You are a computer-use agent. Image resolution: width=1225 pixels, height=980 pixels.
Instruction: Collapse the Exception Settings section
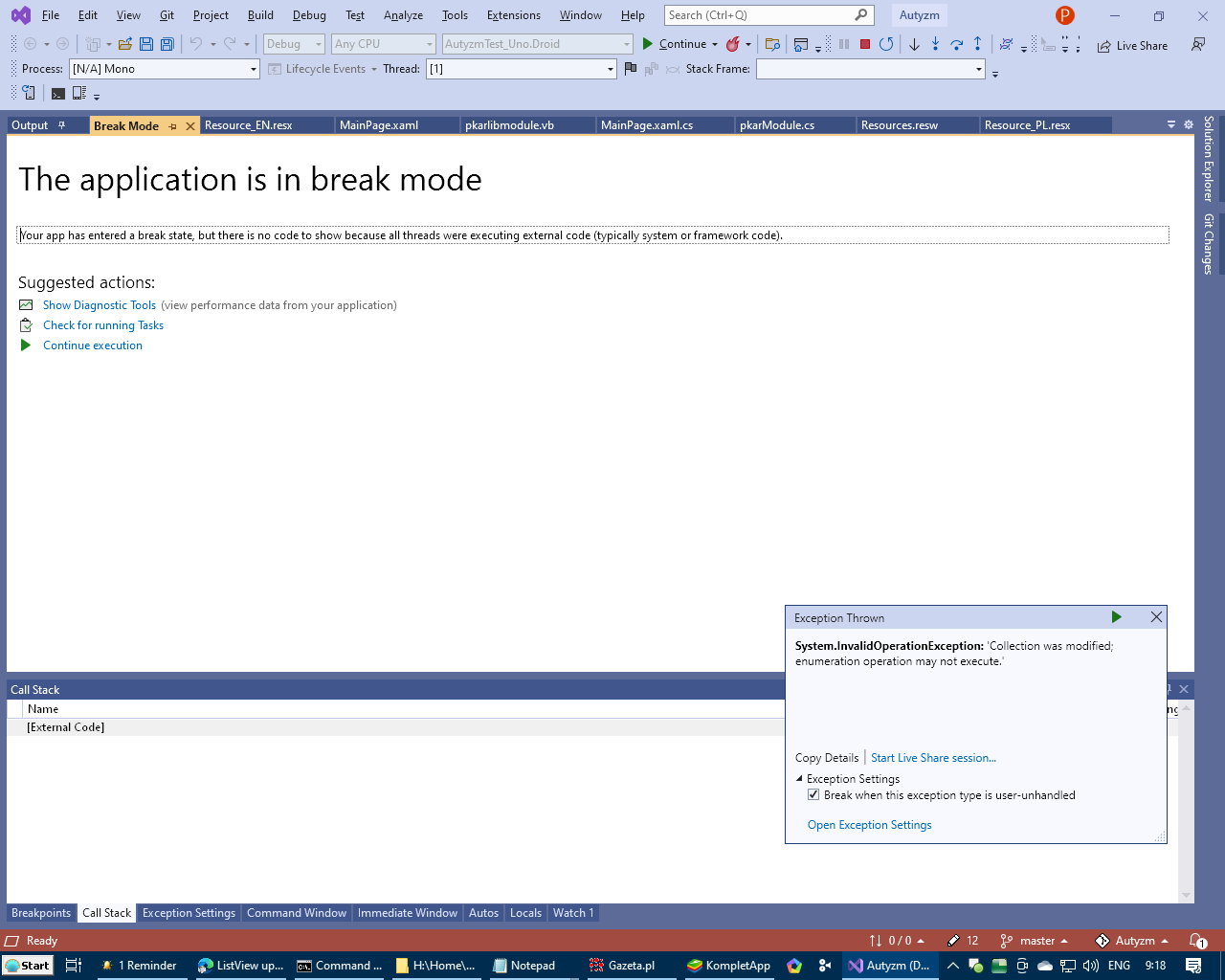pos(800,778)
